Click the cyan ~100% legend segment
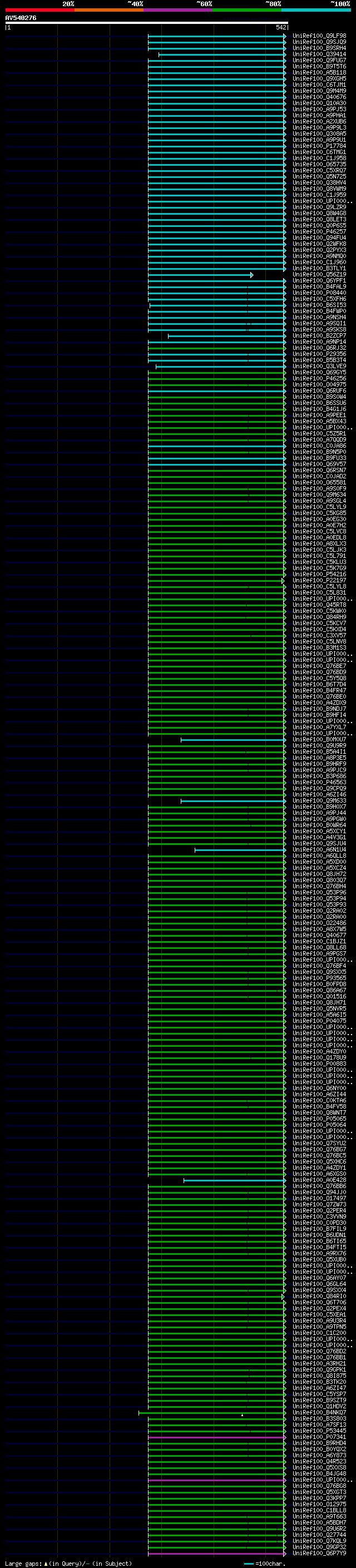356x1568 pixels. click(x=316, y=10)
